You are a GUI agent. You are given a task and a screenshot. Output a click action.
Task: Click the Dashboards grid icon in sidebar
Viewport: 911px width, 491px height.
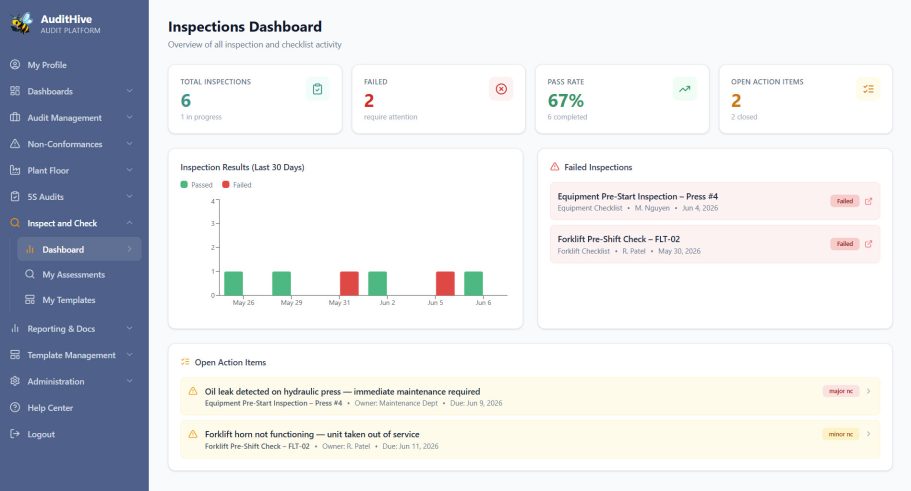[15, 91]
